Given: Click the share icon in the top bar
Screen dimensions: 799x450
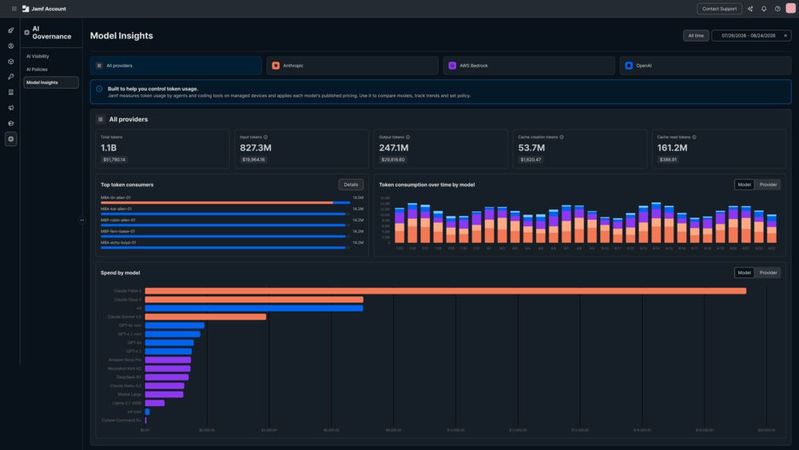Looking at the screenshot, I should [750, 9].
